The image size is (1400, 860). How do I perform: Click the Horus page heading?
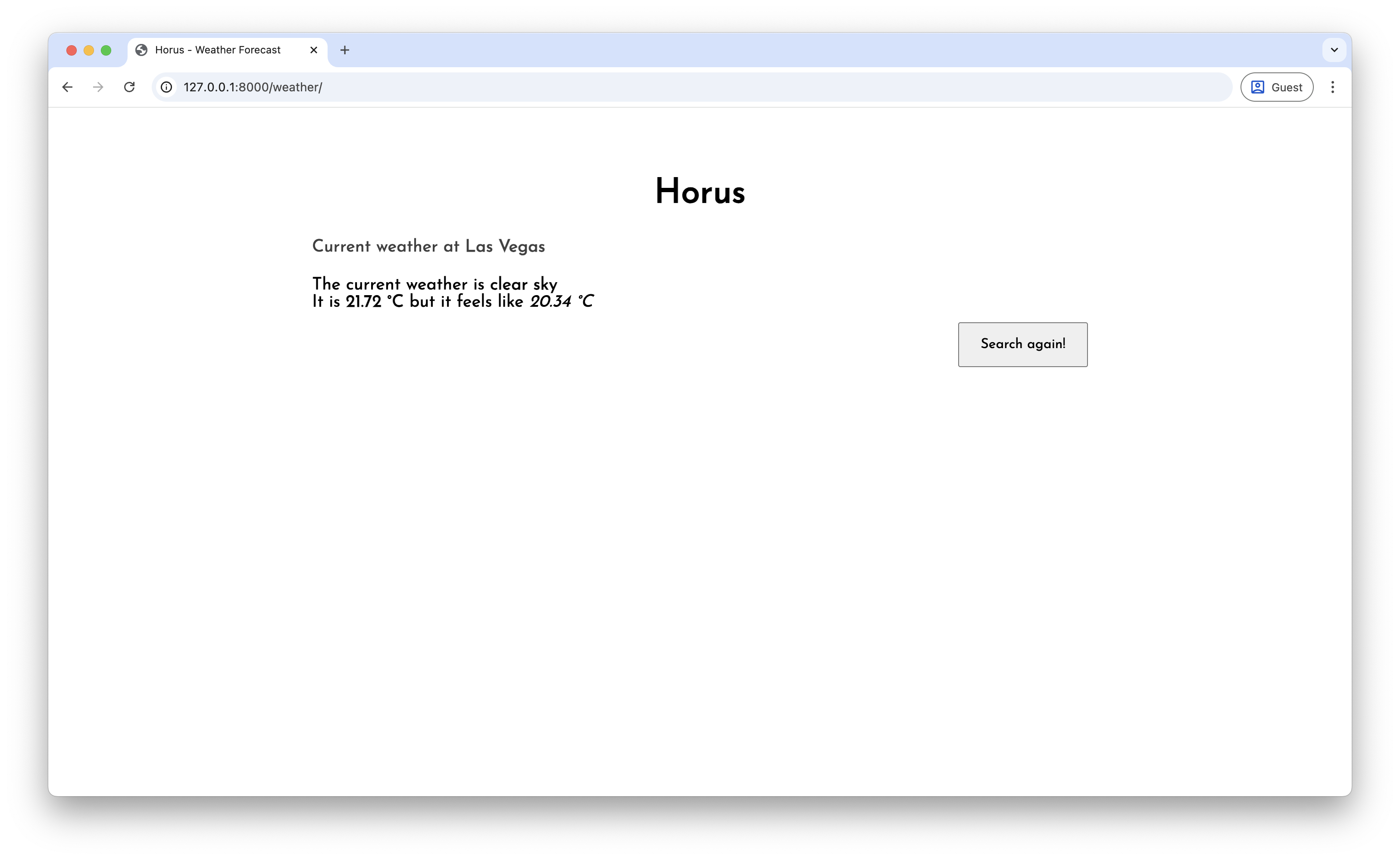click(x=700, y=191)
